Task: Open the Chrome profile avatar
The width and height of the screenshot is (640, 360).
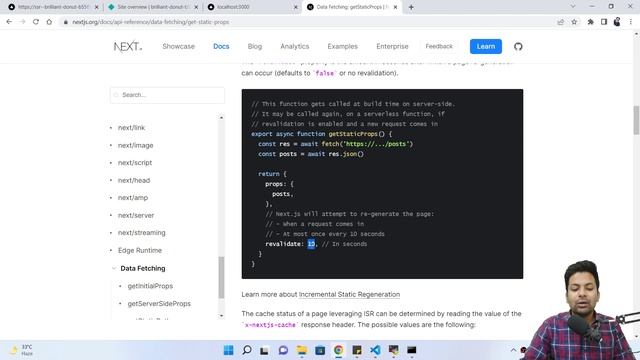Action: [617, 22]
